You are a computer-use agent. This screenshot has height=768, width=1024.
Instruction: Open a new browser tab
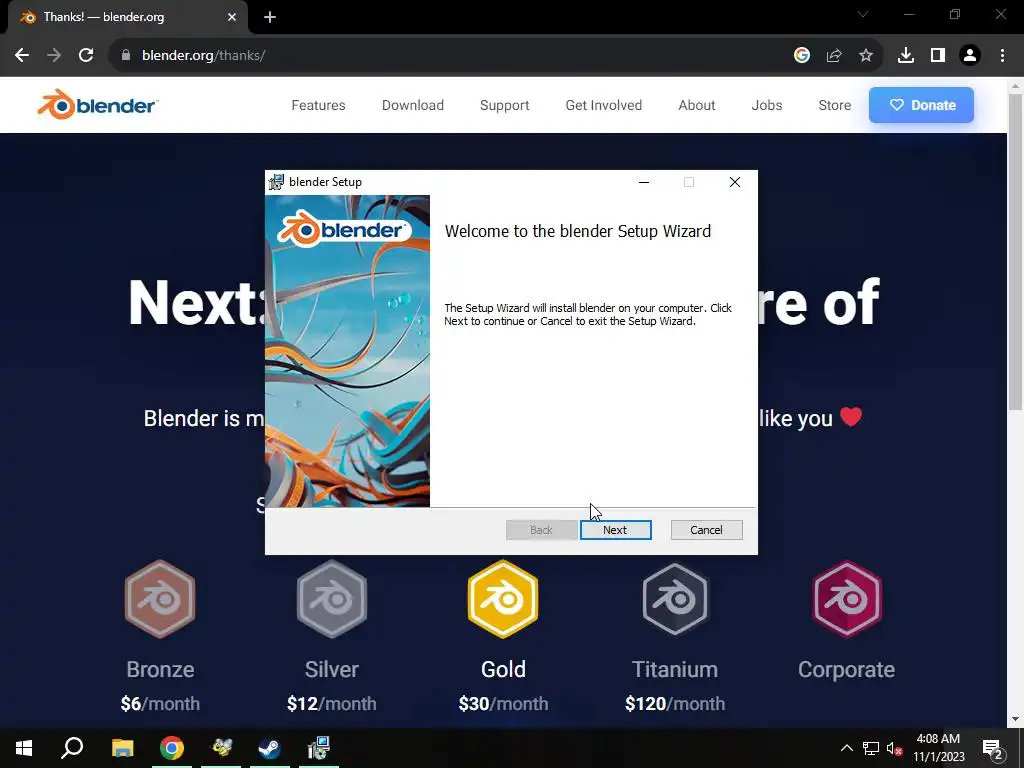pos(270,17)
